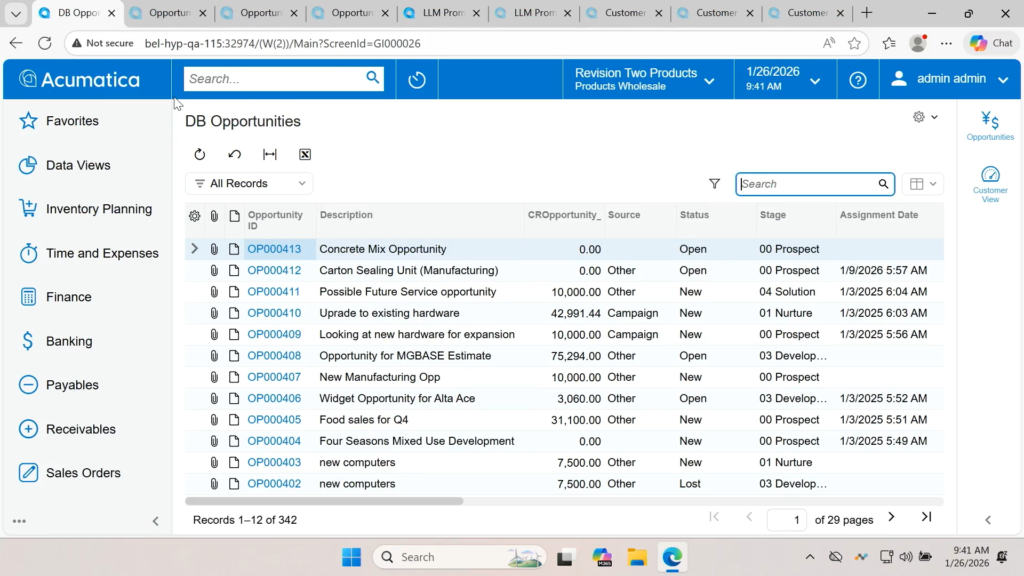Screen dimensions: 1024x576
Task: Export the grid to Excel
Action: pos(305,154)
